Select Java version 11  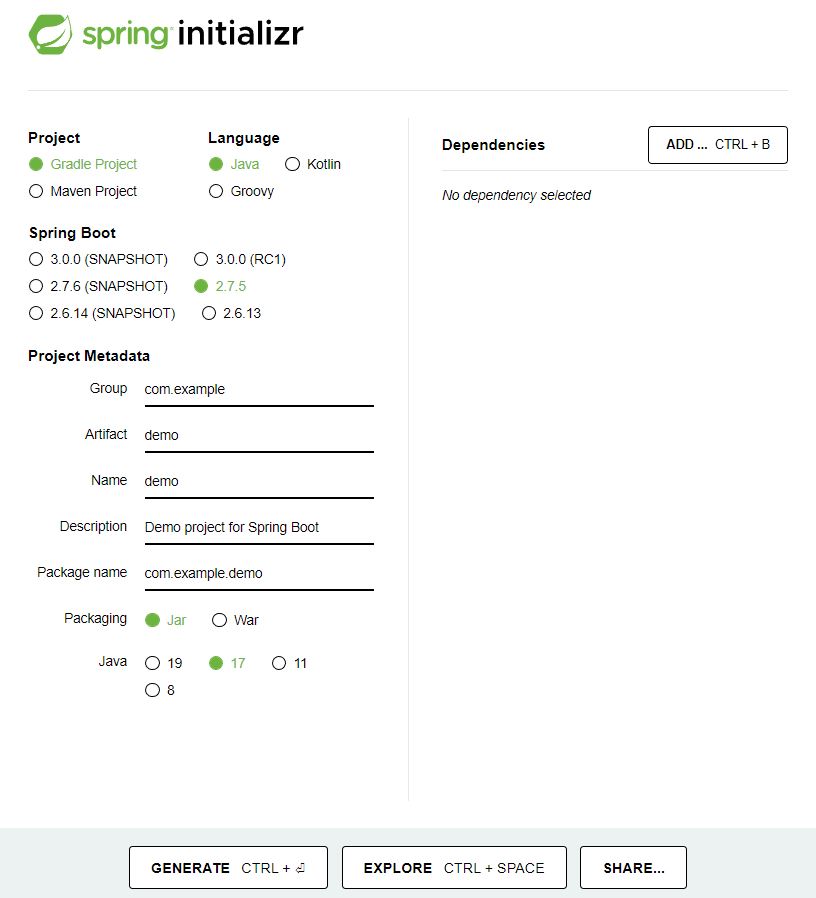[279, 663]
